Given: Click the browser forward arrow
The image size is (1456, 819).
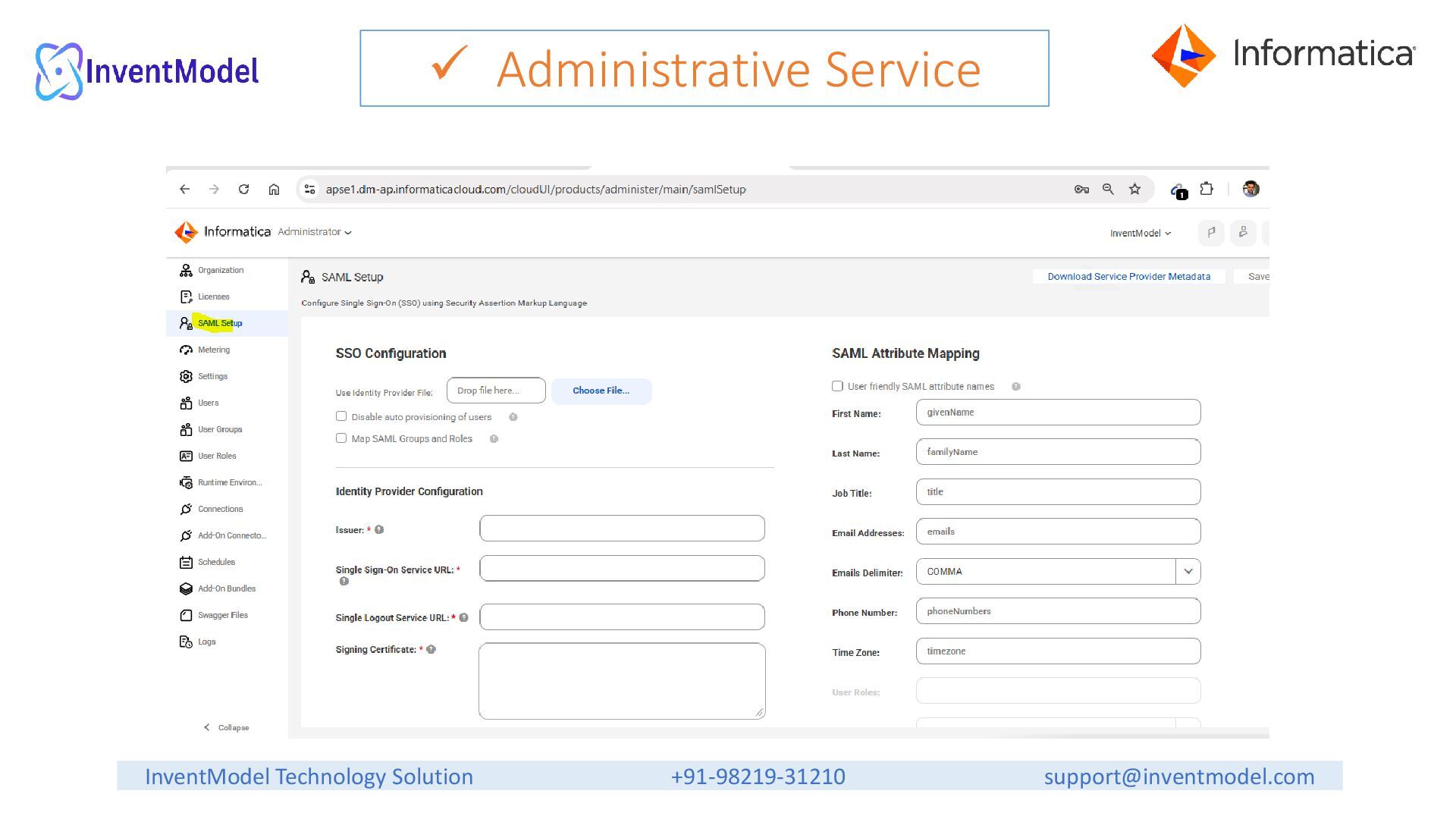Looking at the screenshot, I should pos(214,190).
